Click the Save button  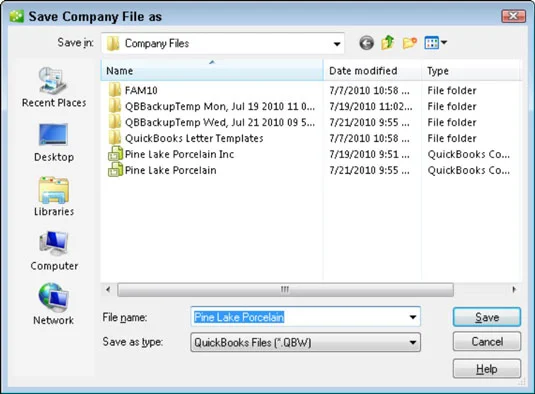[487, 317]
